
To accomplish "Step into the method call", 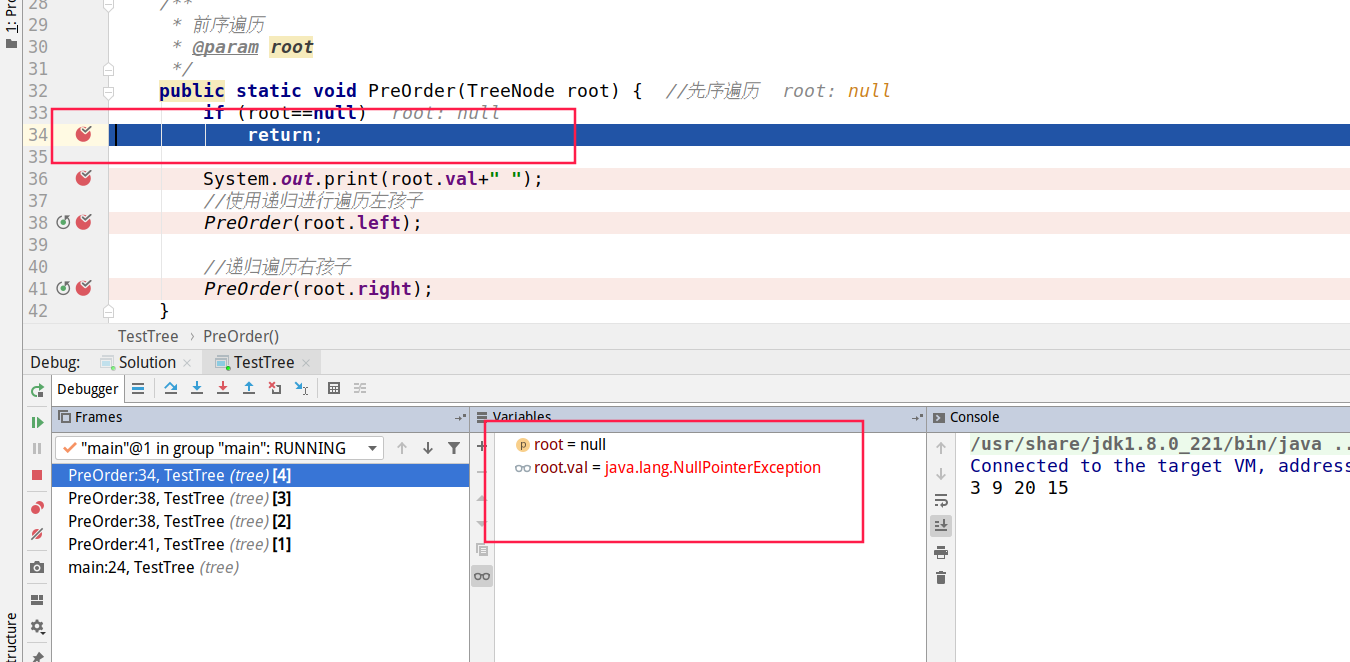I will click(x=197, y=388).
